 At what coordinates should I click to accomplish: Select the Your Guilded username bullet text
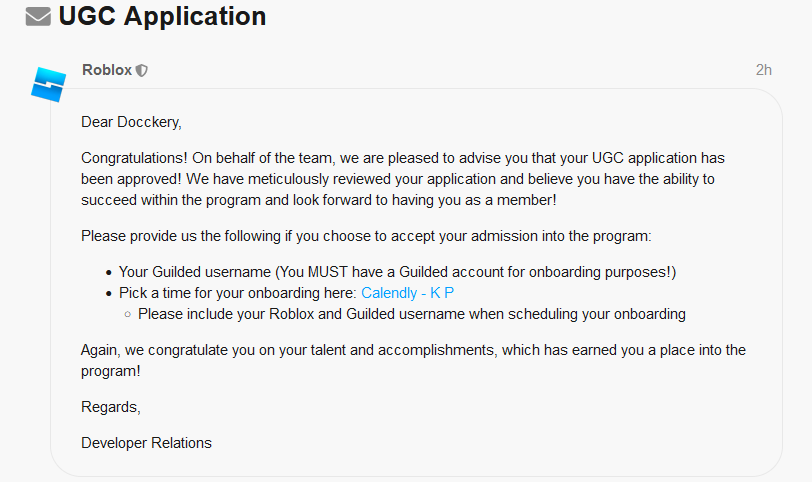398,272
